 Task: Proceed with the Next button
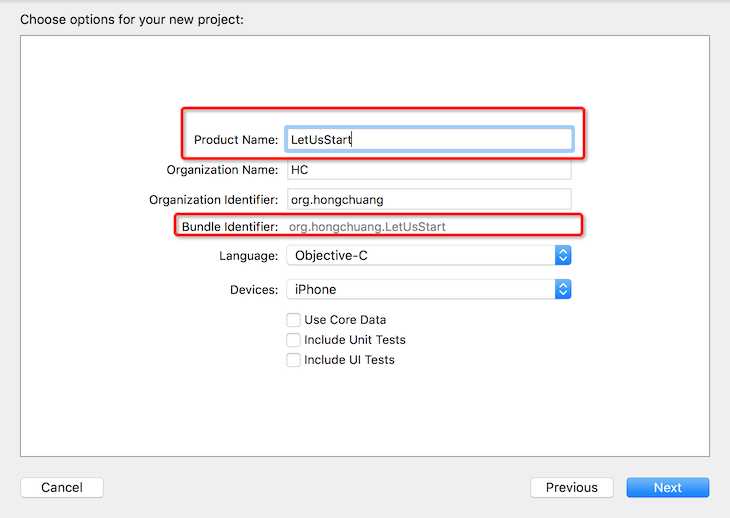668,487
